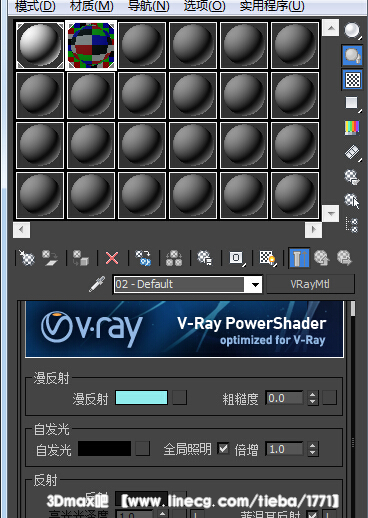Viewport: 368px width, 518px height.
Task: Click sample slots scroll right arrow
Action: 313,230
